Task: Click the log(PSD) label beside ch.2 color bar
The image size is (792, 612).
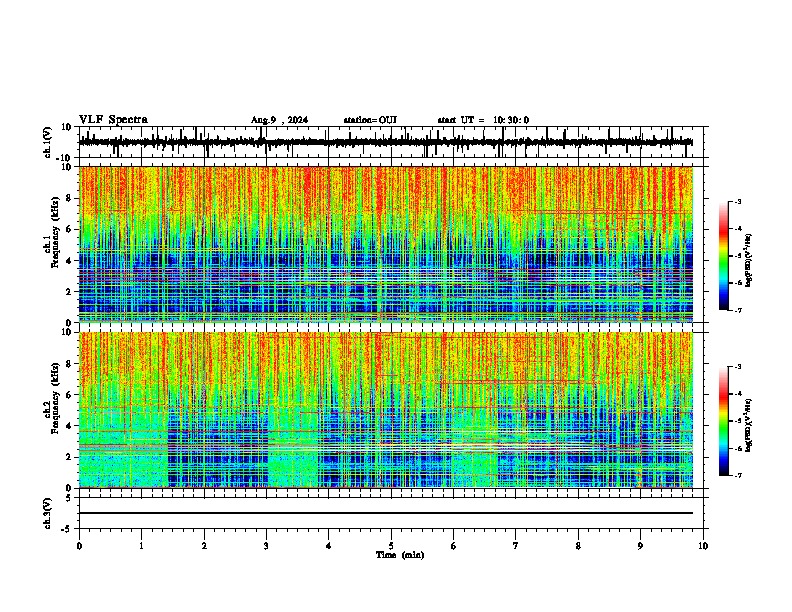Action: pyautogui.click(x=749, y=425)
